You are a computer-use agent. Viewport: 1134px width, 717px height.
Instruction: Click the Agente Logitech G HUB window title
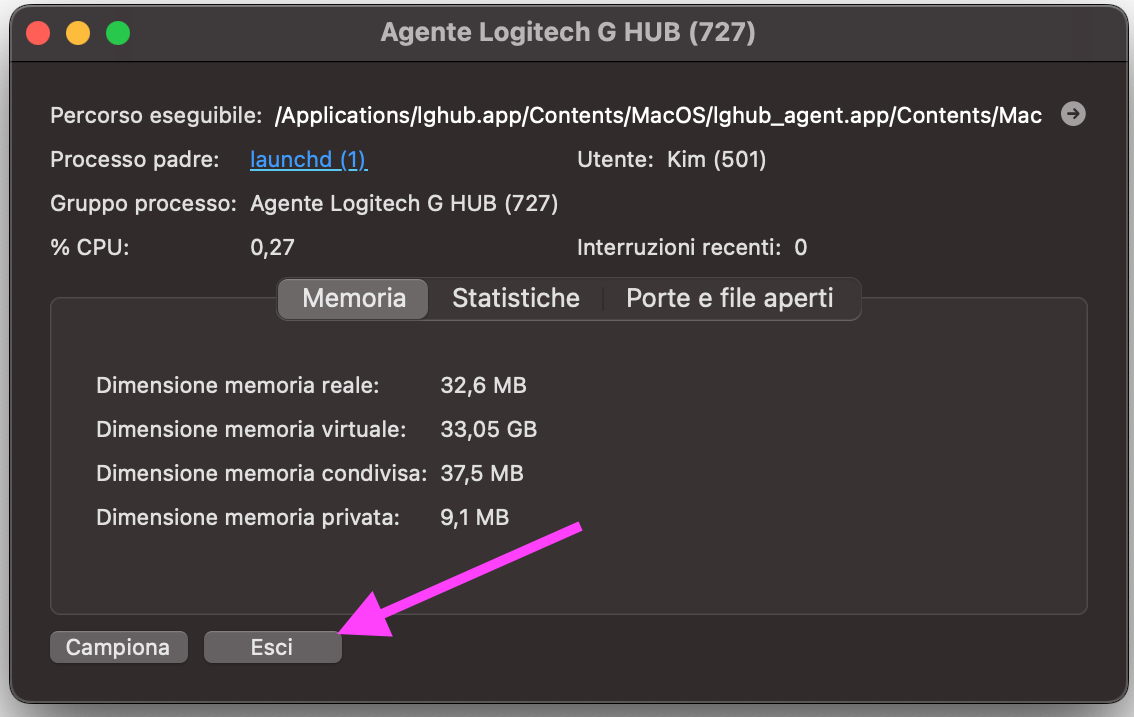click(x=568, y=33)
